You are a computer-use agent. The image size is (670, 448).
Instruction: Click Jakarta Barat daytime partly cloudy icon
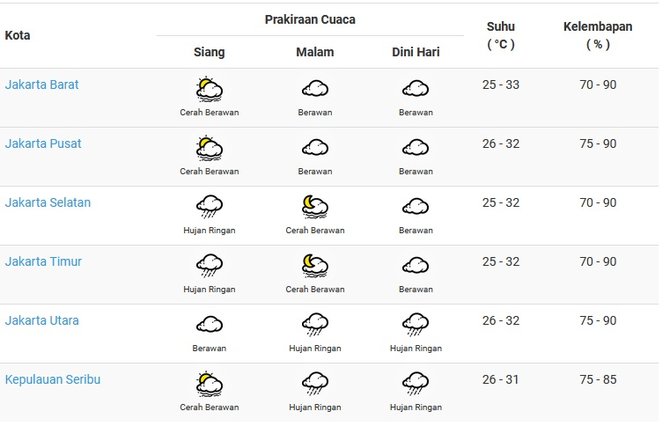209,90
